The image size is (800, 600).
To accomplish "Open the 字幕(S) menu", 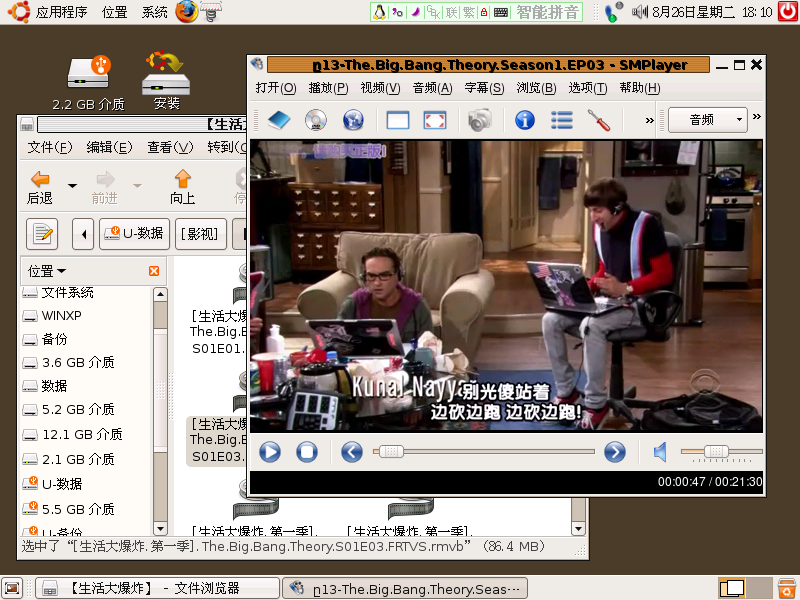I will click(x=484, y=88).
